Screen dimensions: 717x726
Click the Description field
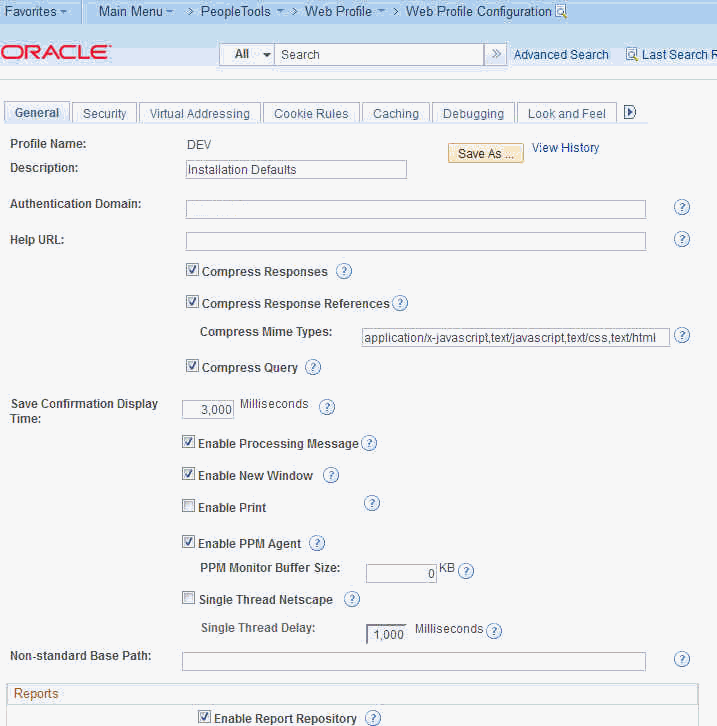click(x=296, y=169)
